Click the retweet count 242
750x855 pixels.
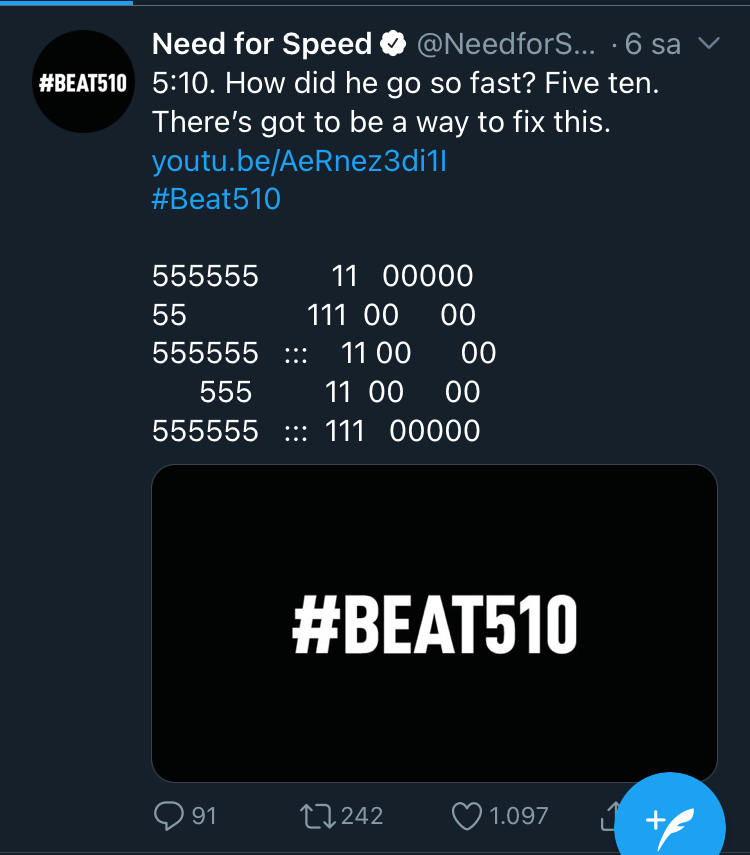[362, 817]
